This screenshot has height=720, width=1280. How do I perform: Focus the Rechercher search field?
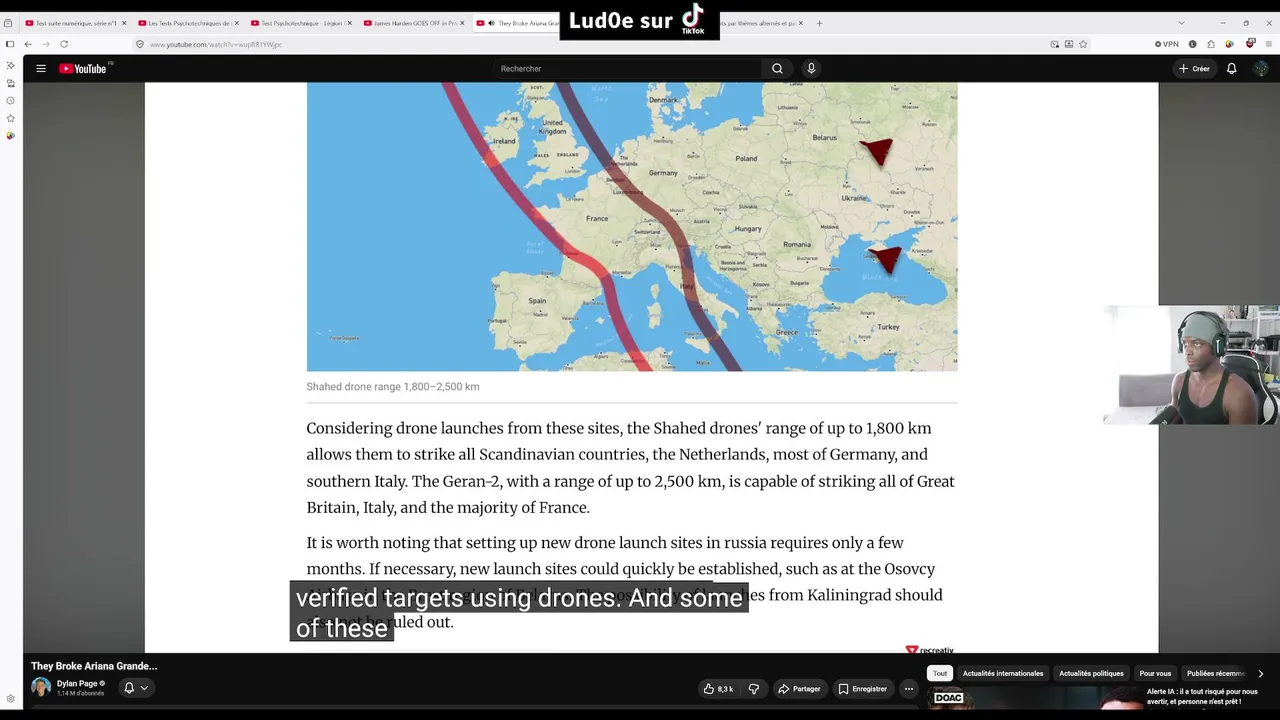(625, 68)
